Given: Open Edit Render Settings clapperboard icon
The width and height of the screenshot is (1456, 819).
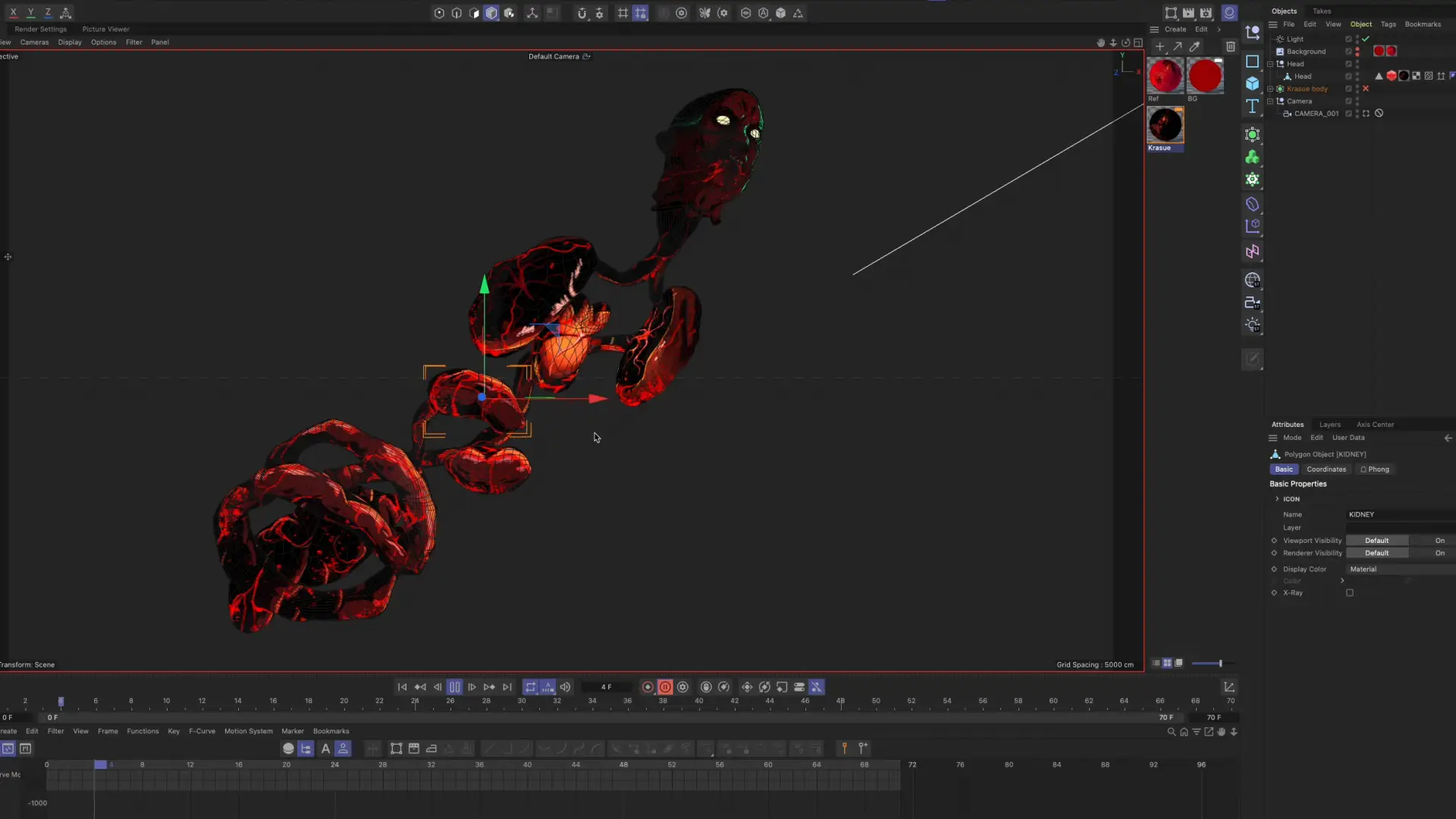Looking at the screenshot, I should 1206,13.
